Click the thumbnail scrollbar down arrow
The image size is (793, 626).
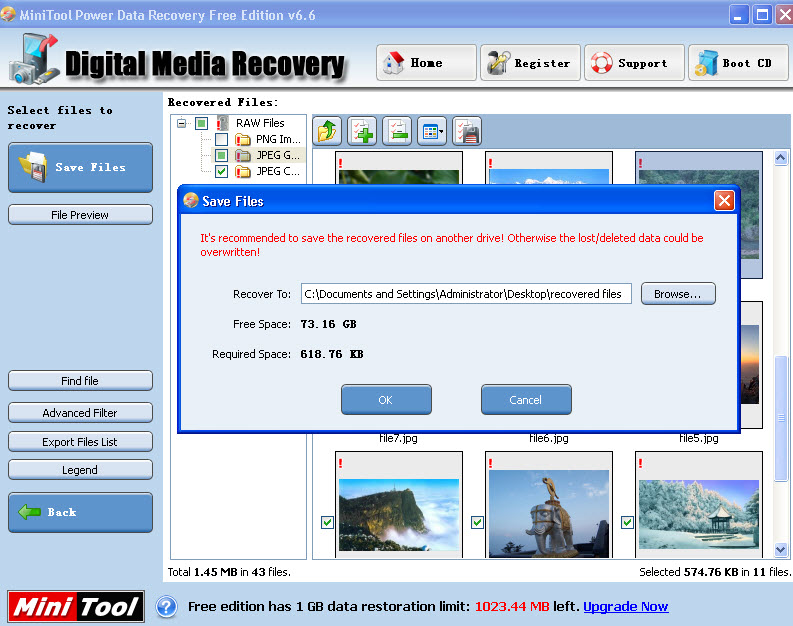coord(780,549)
